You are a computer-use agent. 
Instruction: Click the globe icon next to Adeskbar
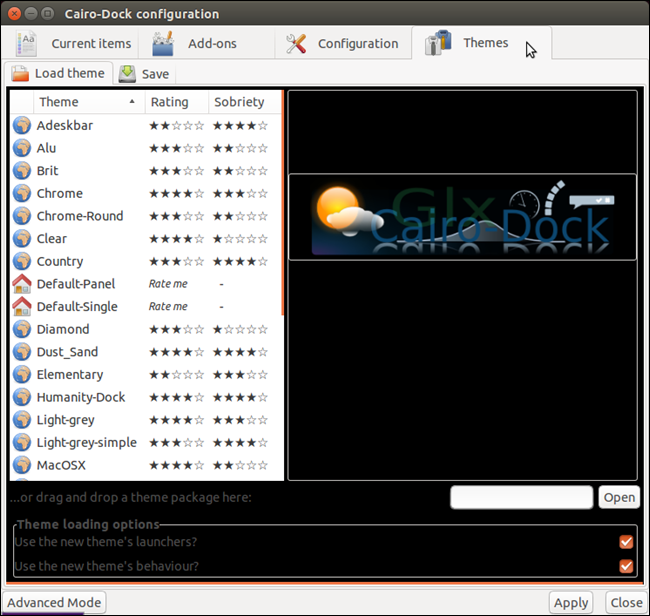pos(22,125)
